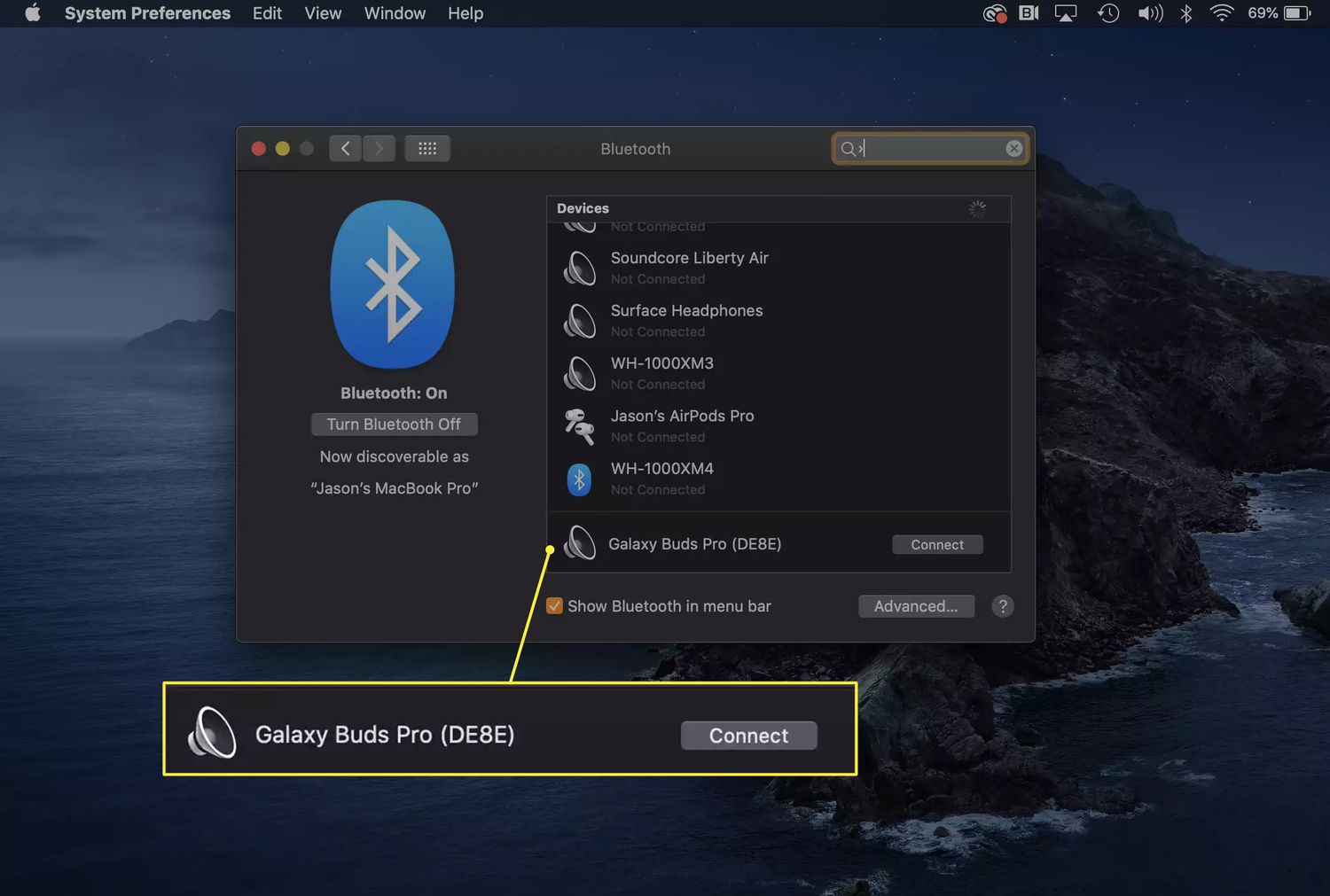The image size is (1330, 896).
Task: Uncheck Show Bluetooth in menu bar
Action: tap(555, 606)
